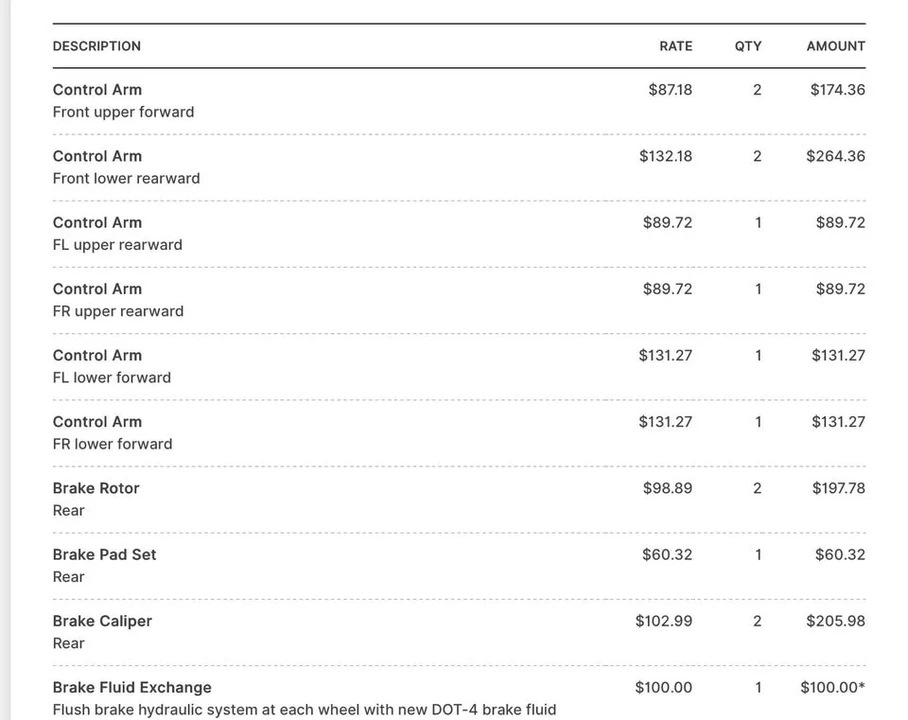This screenshot has width=908, height=720.
Task: Click the Brake Rotor item title
Action: [x=96, y=488]
